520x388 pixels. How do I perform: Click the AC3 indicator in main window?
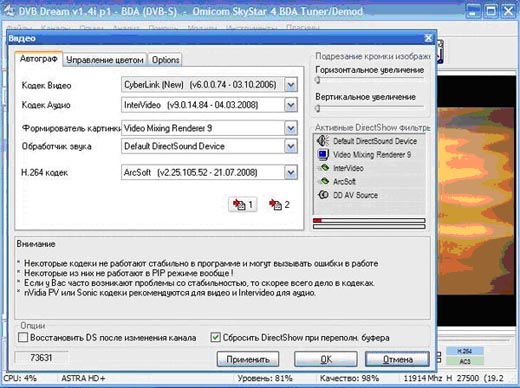coord(465,361)
